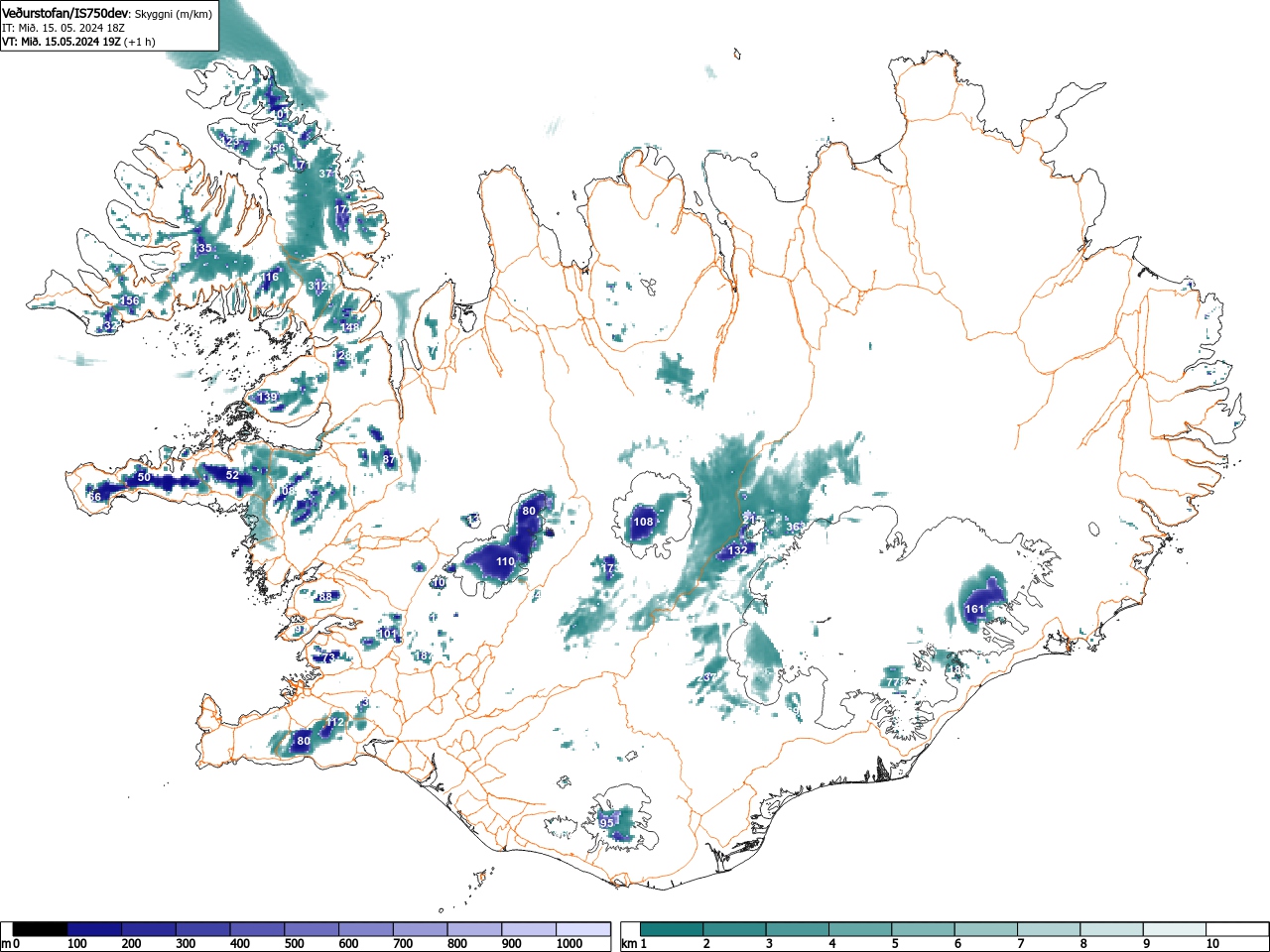Click the 88 visibility value on the map
The height and width of the screenshot is (952, 1270).
click(324, 597)
